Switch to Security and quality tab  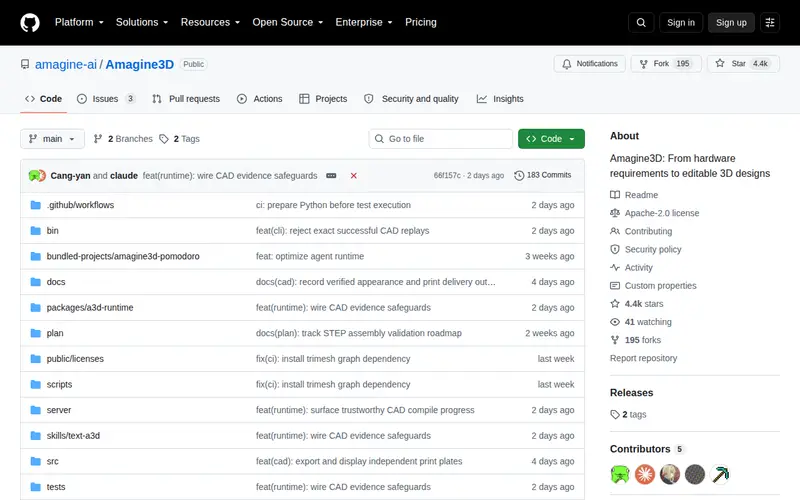tap(411, 99)
